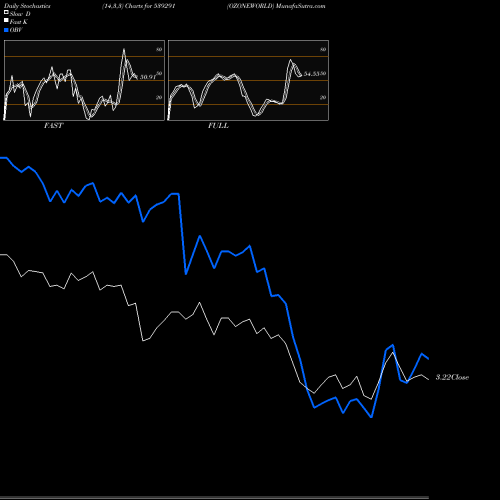Viewport: 500px width, 500px height.
Task: Click the '3.22Close' price label
Action: point(452,377)
